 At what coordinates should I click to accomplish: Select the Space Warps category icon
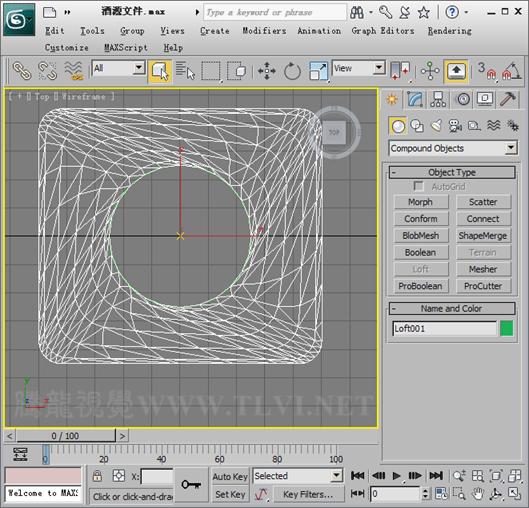point(494,126)
